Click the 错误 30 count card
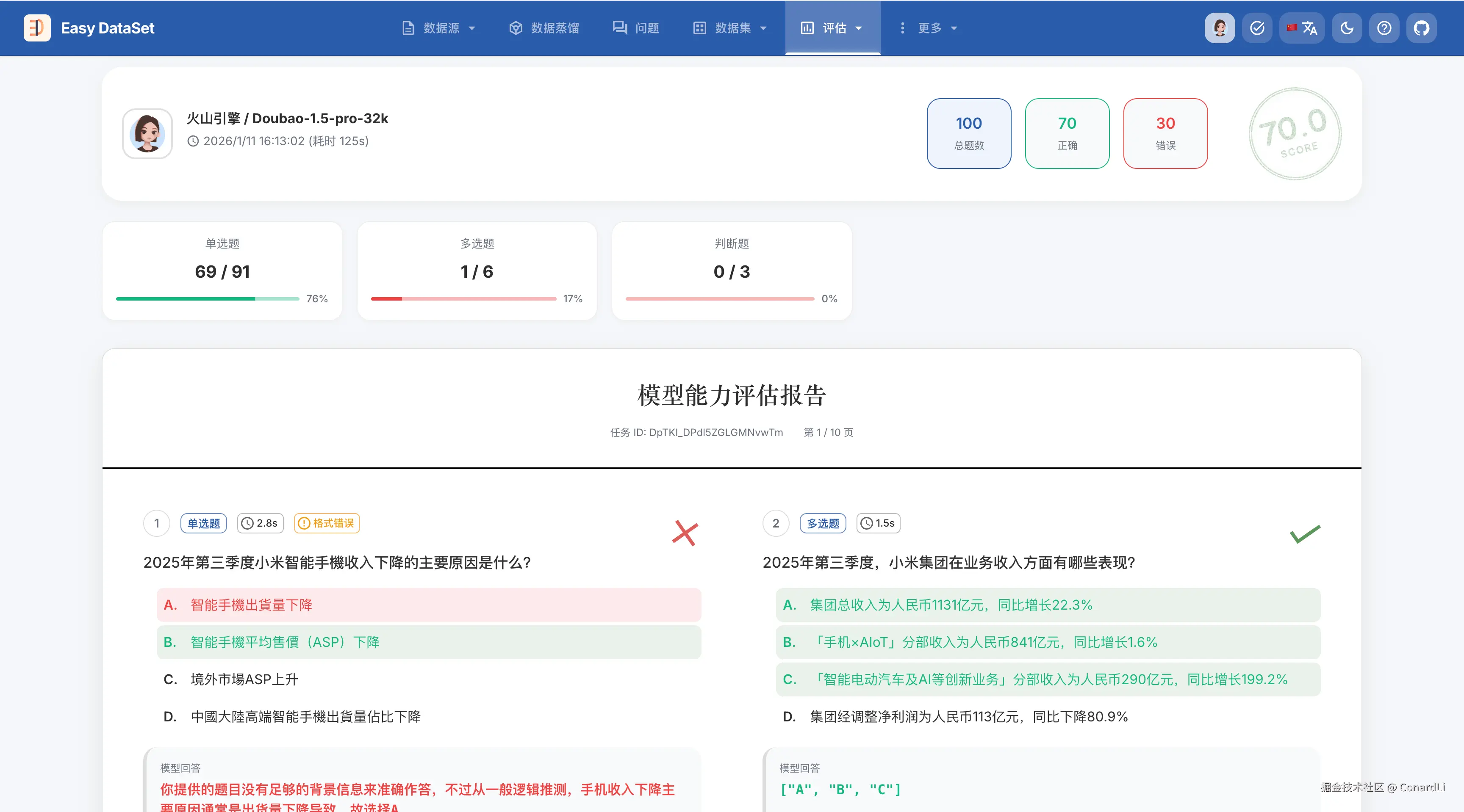1464x812 pixels. coord(1165,133)
